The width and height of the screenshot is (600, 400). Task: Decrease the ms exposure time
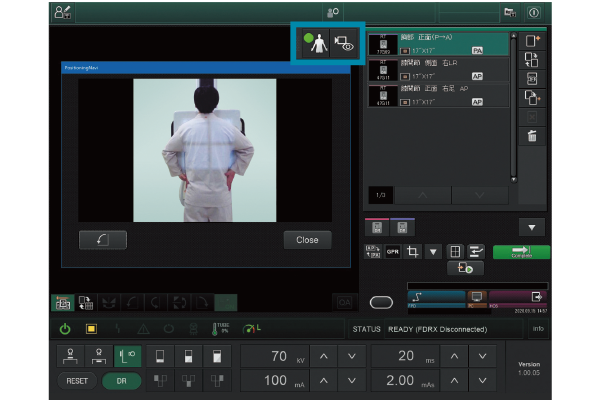(483, 356)
